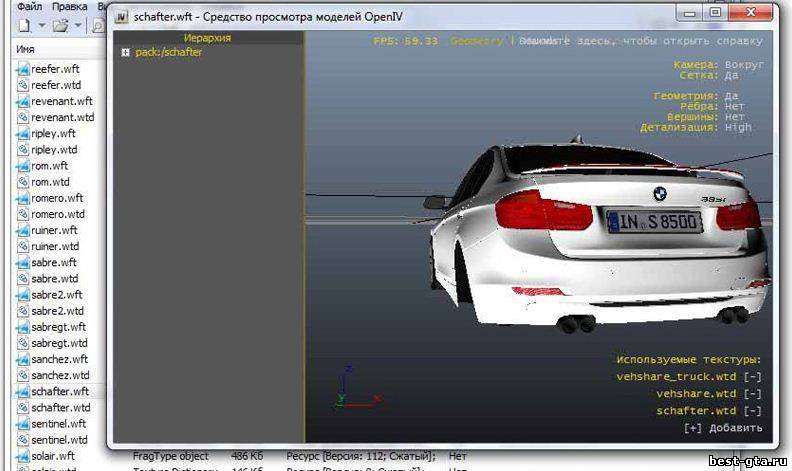Select sanchez.wtd in file list
The height and width of the screenshot is (471, 792).
pos(61,375)
